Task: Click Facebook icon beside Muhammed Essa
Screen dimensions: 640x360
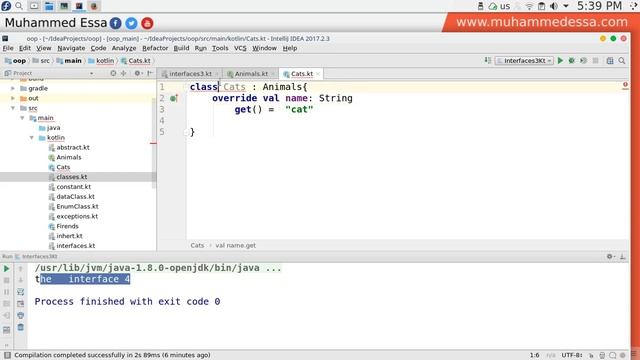Action: pos(116,23)
